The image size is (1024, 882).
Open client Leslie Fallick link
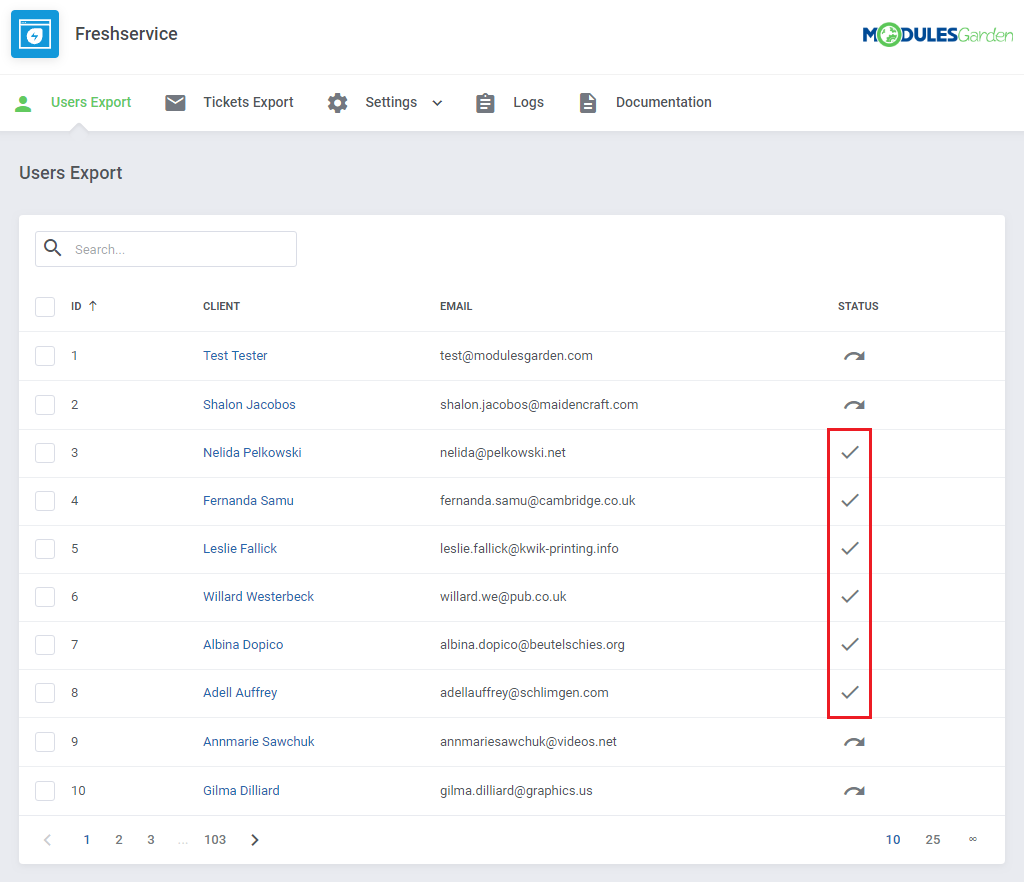(x=240, y=548)
